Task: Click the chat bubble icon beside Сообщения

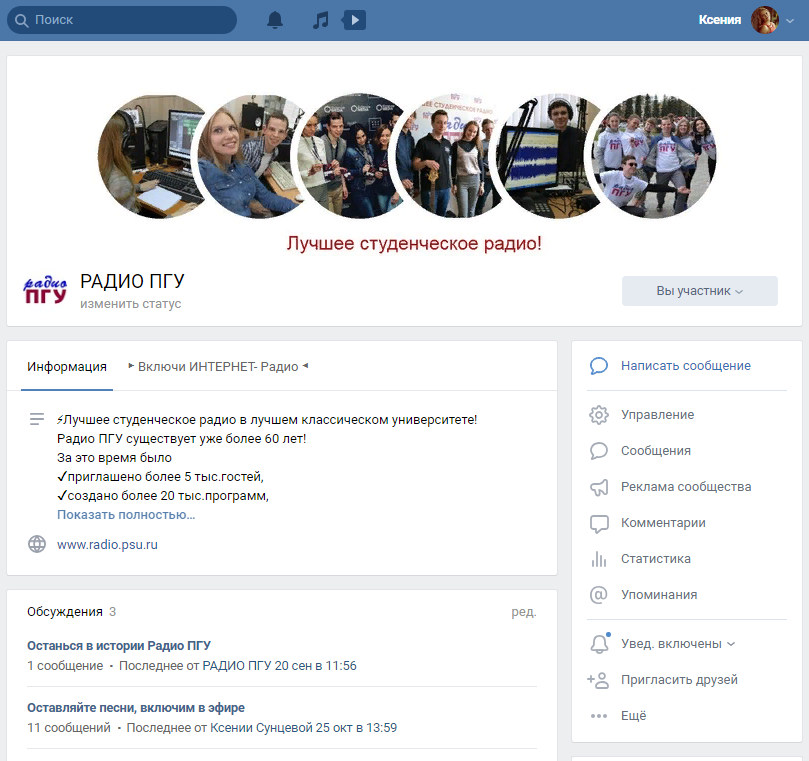Action: pos(598,451)
